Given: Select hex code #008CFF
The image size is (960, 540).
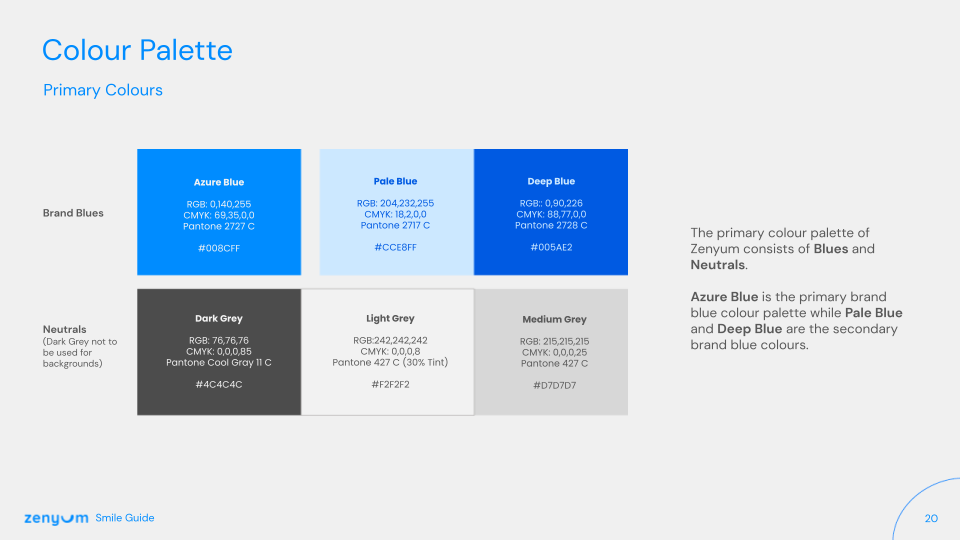Looking at the screenshot, I should pyautogui.click(x=219, y=248).
